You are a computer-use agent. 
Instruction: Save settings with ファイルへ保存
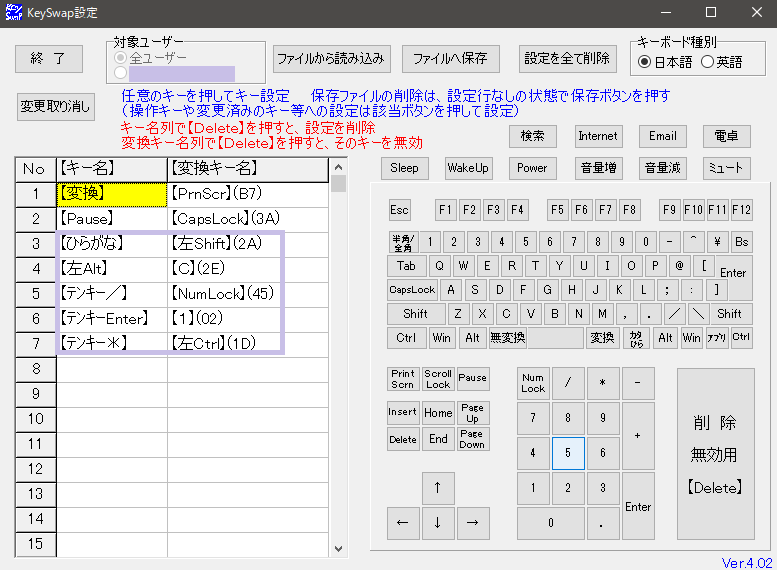click(450, 59)
